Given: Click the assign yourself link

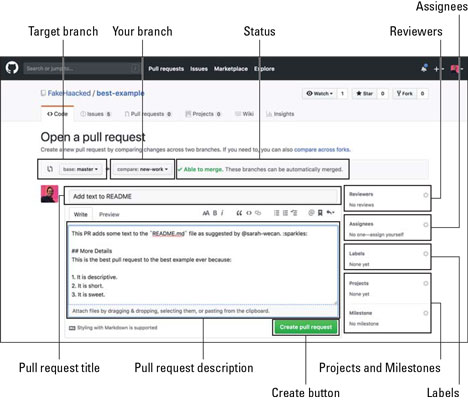Looking at the screenshot, I should (389, 235).
